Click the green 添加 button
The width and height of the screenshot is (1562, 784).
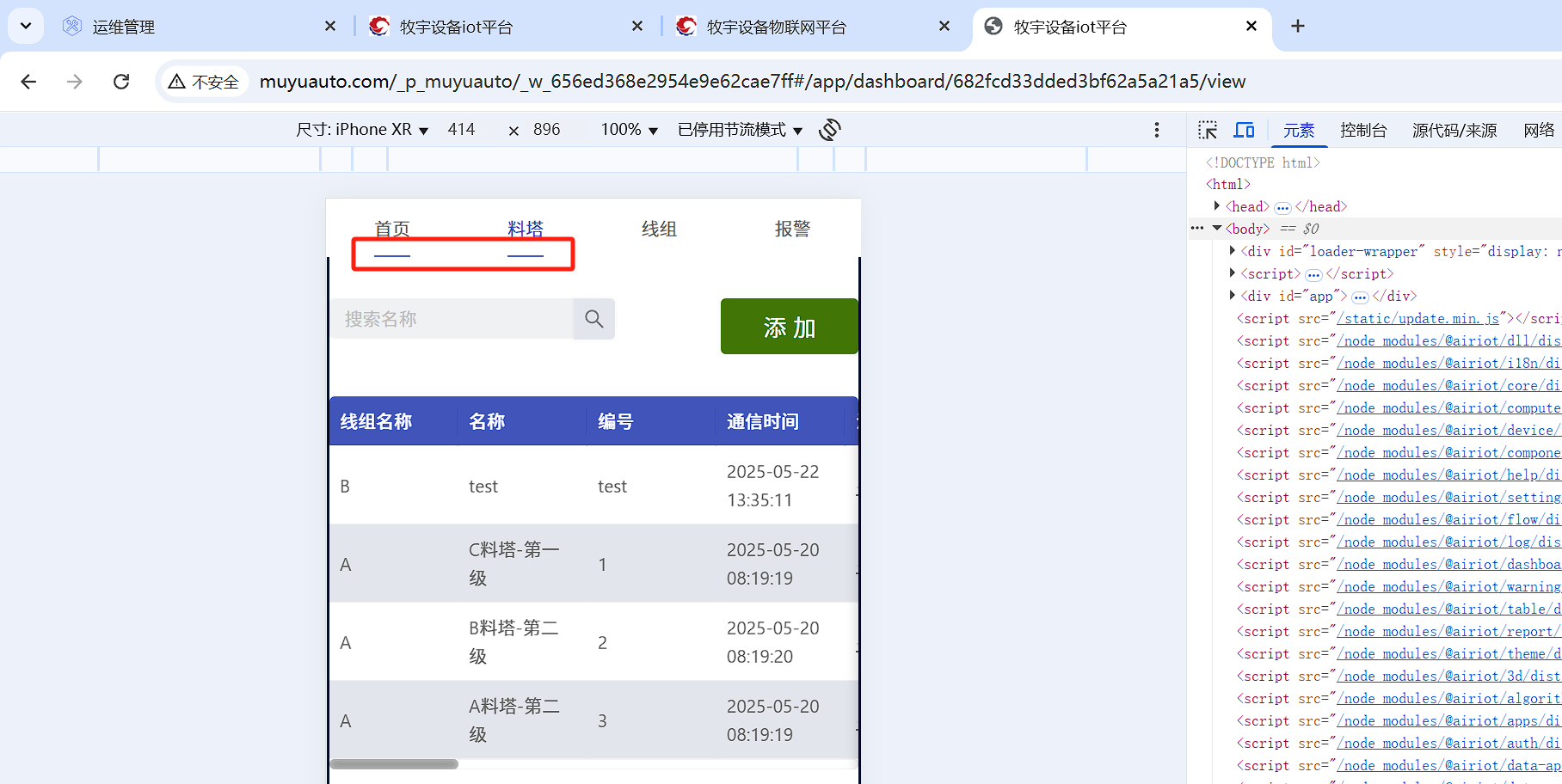[789, 327]
